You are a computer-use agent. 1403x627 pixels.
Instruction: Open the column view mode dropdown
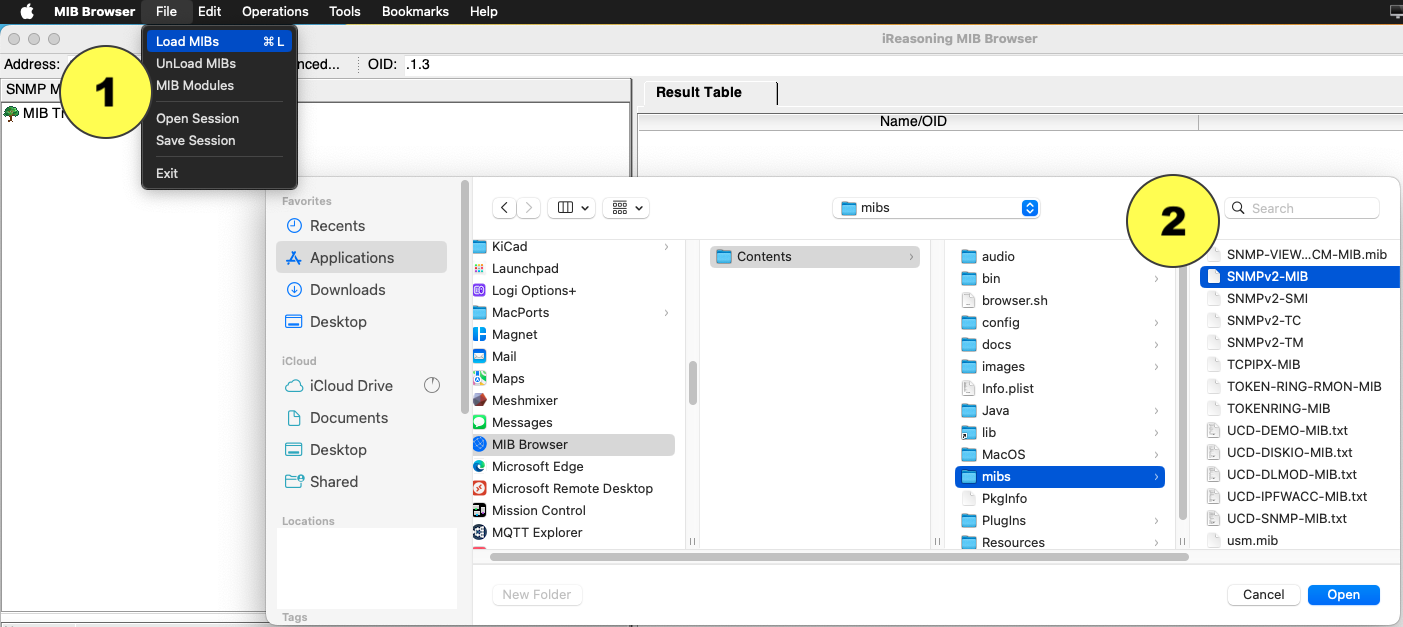[572, 208]
